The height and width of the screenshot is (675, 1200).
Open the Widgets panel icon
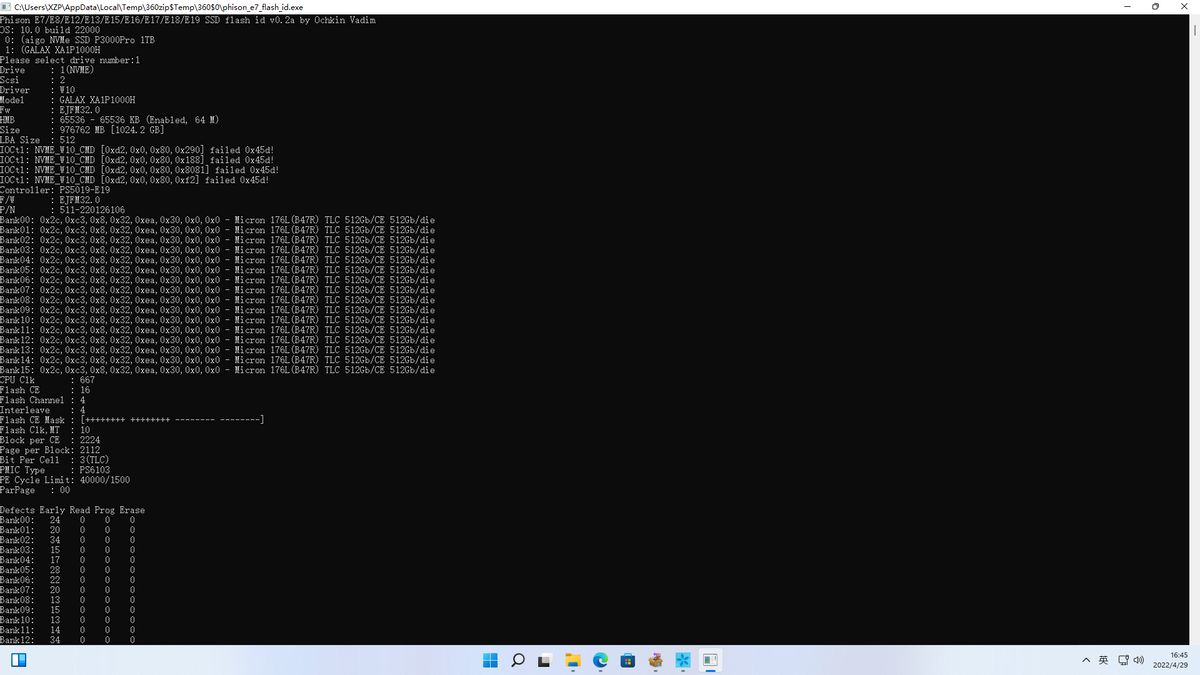[17, 660]
